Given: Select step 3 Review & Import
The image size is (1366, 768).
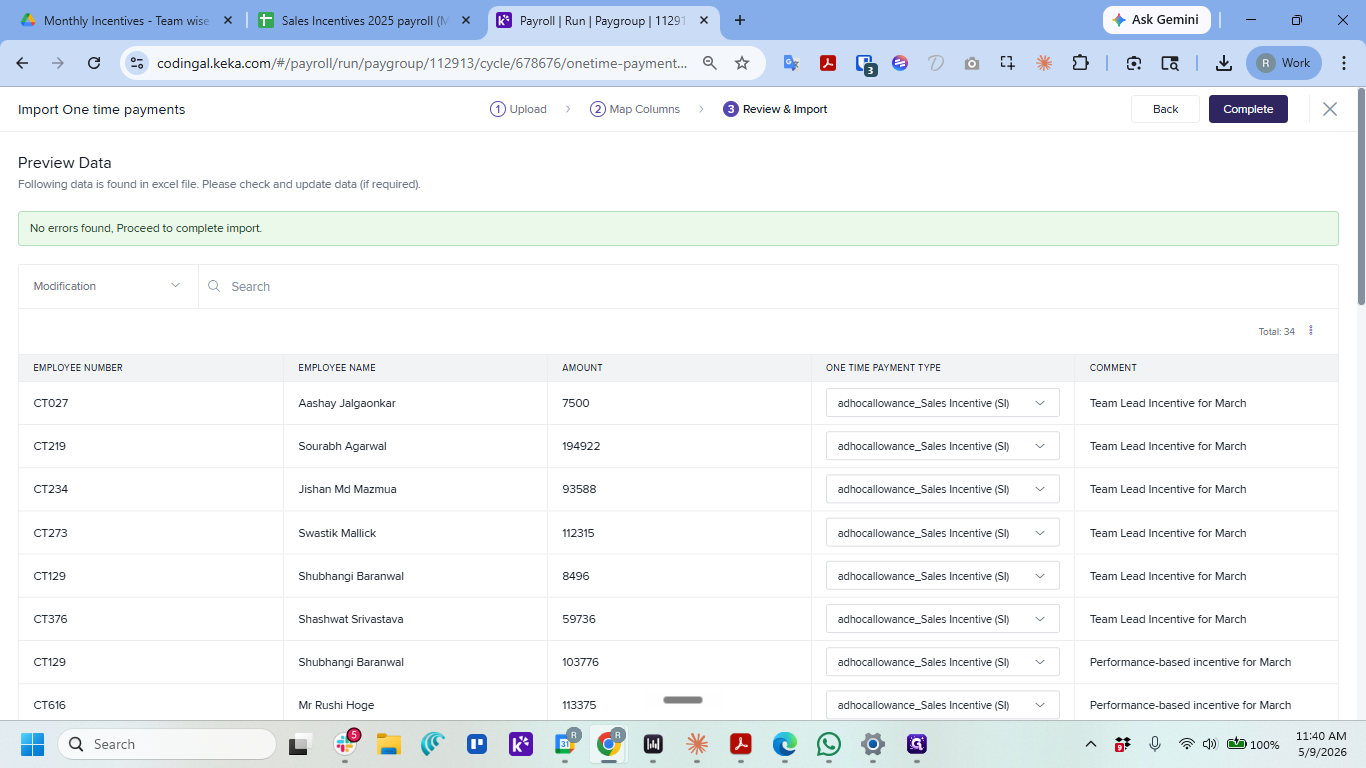Looking at the screenshot, I should coord(775,109).
